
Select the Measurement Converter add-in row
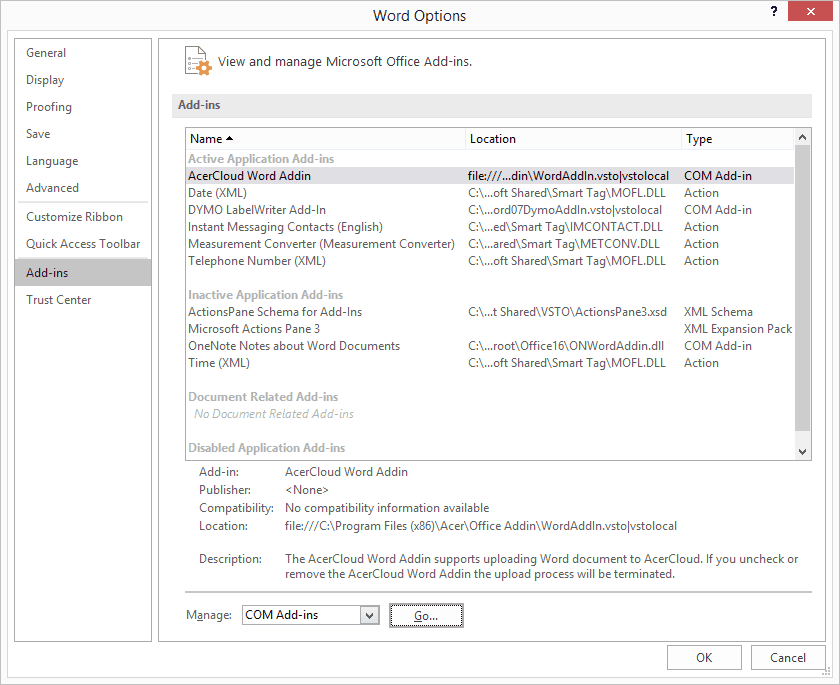pos(490,244)
